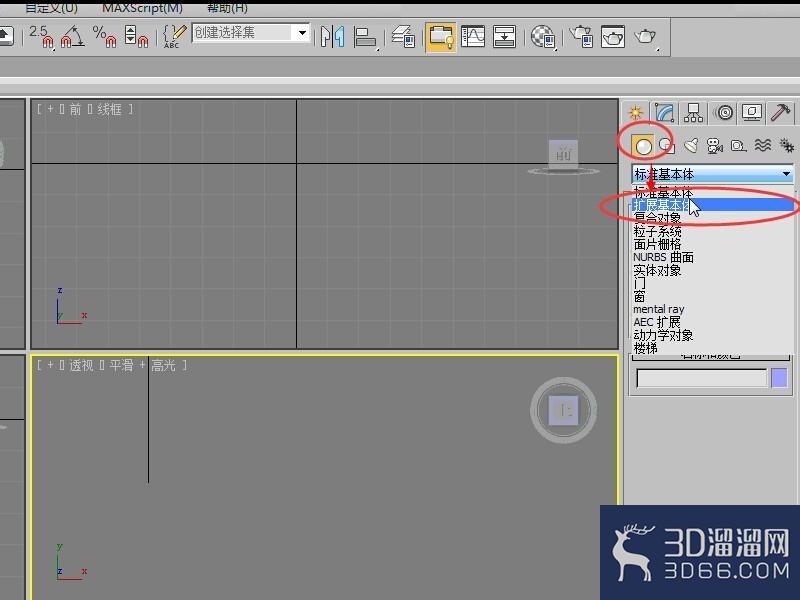Screen dimensions: 800x600
Task: Open the Curve Editor icon
Action: click(x=473, y=37)
